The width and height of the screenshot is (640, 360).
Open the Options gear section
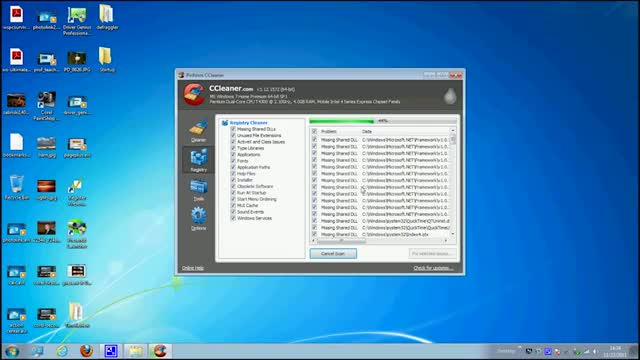coord(198,219)
